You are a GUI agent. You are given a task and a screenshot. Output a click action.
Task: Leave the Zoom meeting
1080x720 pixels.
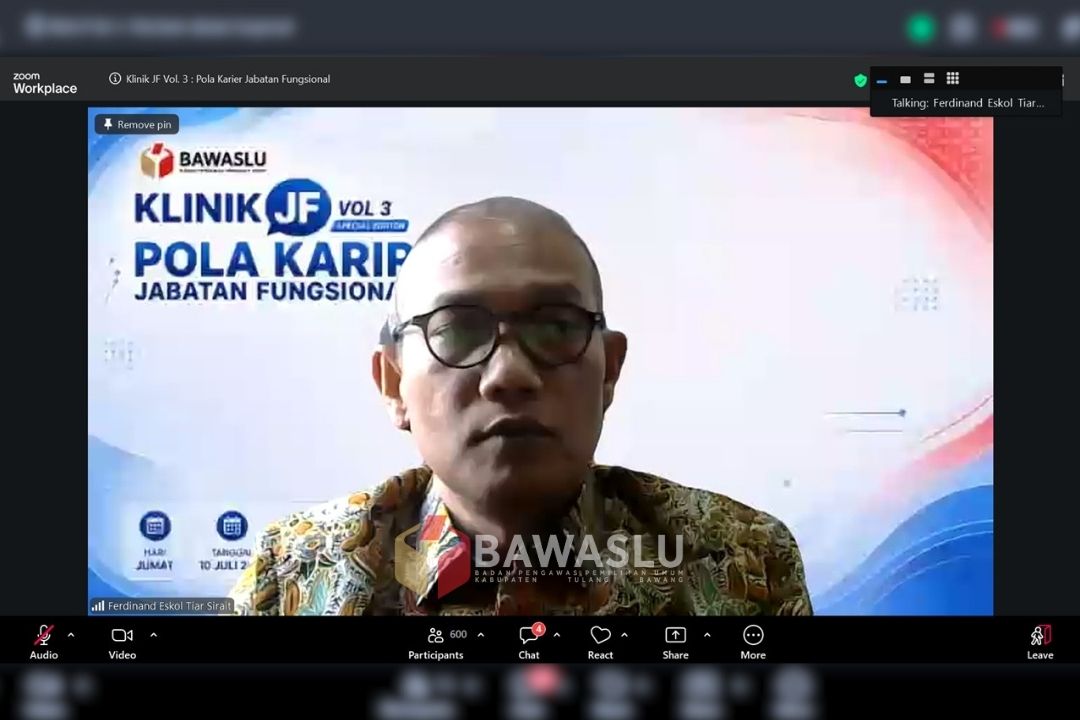point(1040,642)
